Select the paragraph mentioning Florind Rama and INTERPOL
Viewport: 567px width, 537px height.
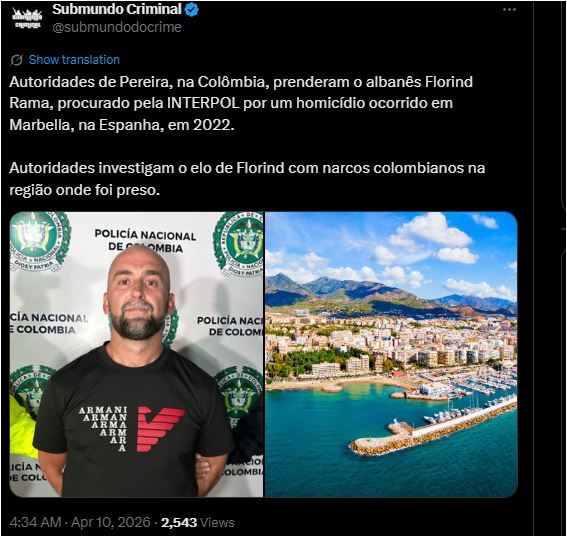tap(241, 103)
